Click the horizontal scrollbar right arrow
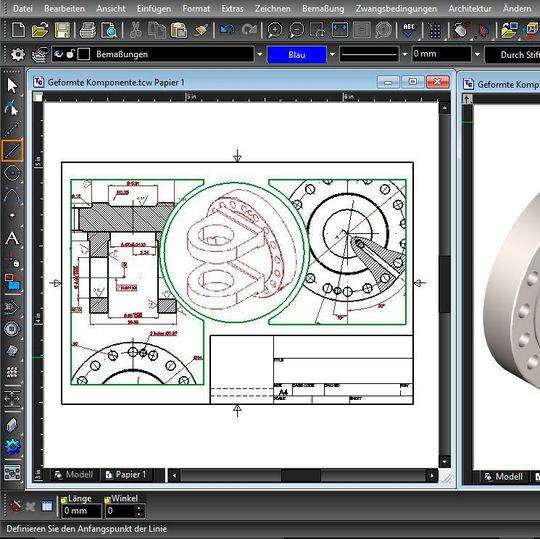 pyautogui.click(x=432, y=476)
